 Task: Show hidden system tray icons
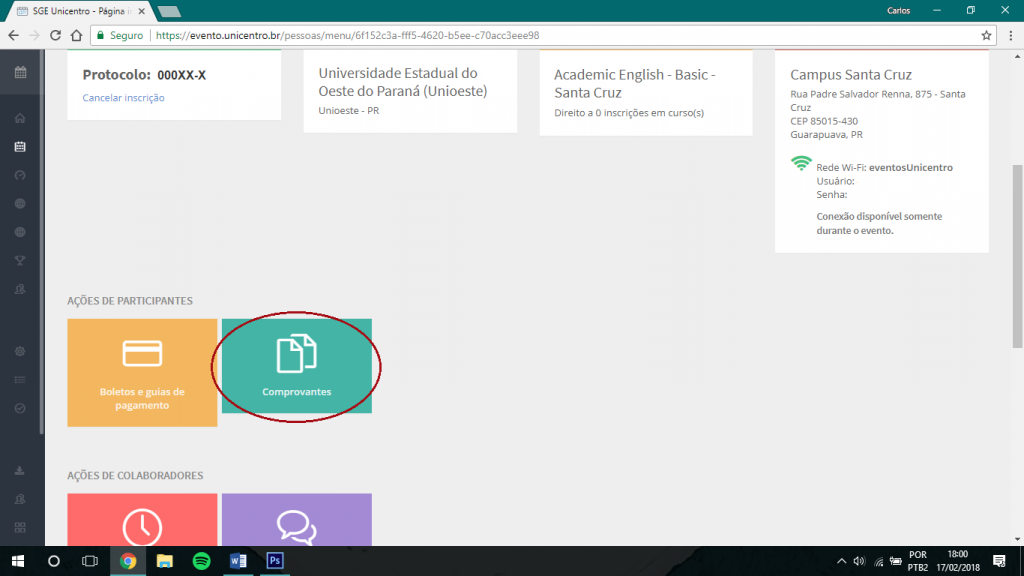point(842,561)
